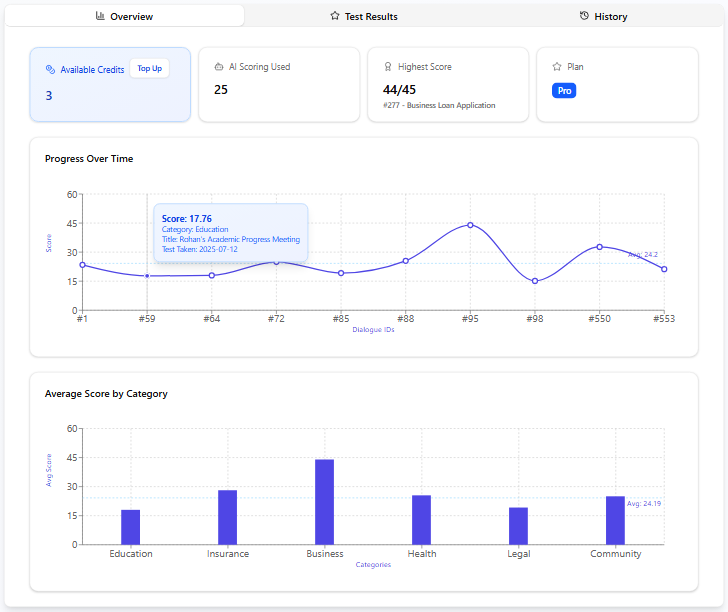Viewport: 728px width, 612px height.
Task: Click the Education category bar
Action: point(131,527)
